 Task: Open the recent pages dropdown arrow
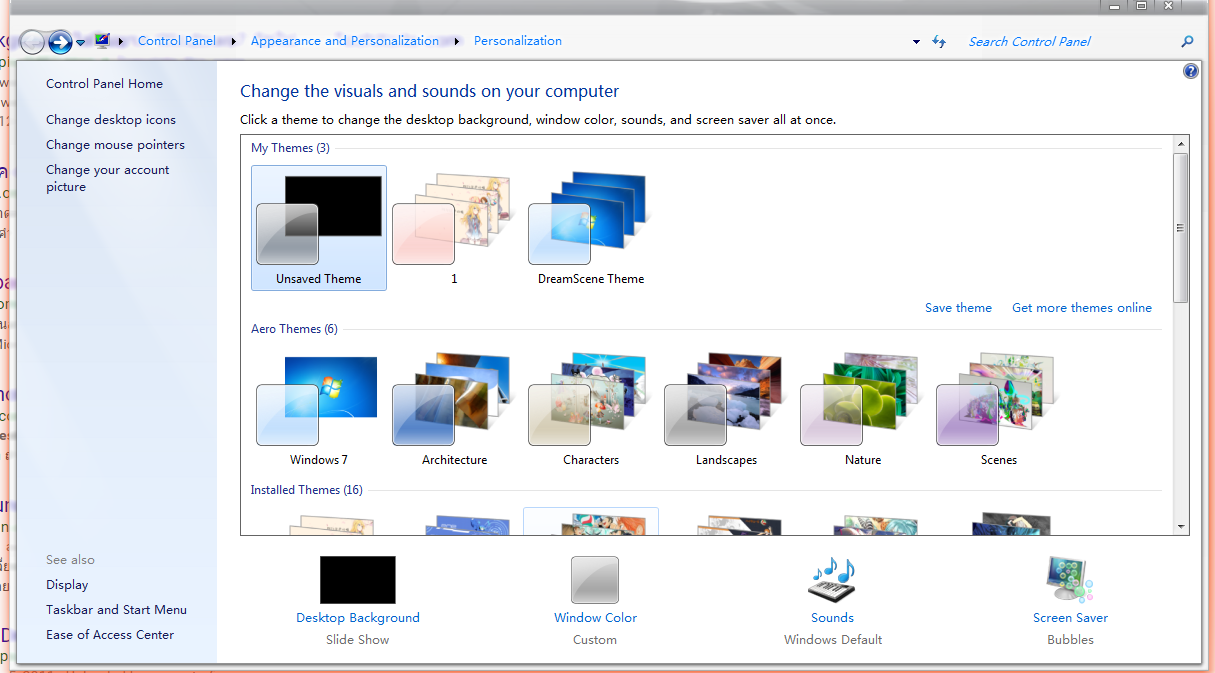pos(81,43)
